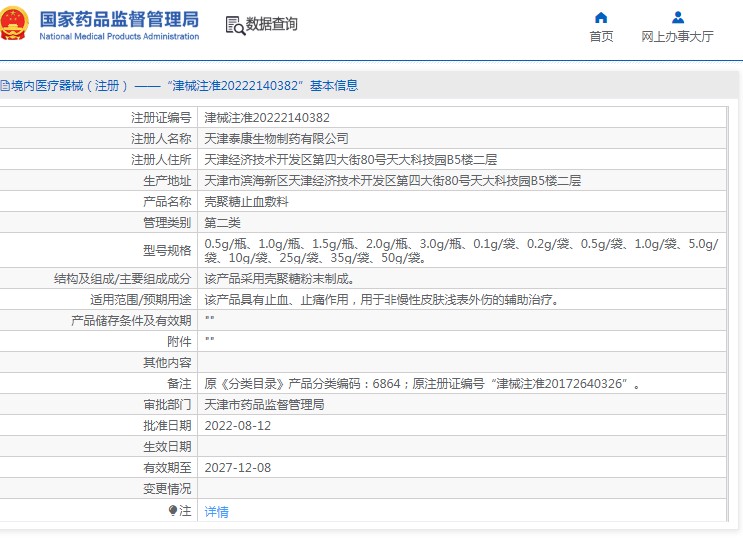Screen dimensions: 743x540
Task: Select the 注册人住所 address value
Action: coord(351,160)
